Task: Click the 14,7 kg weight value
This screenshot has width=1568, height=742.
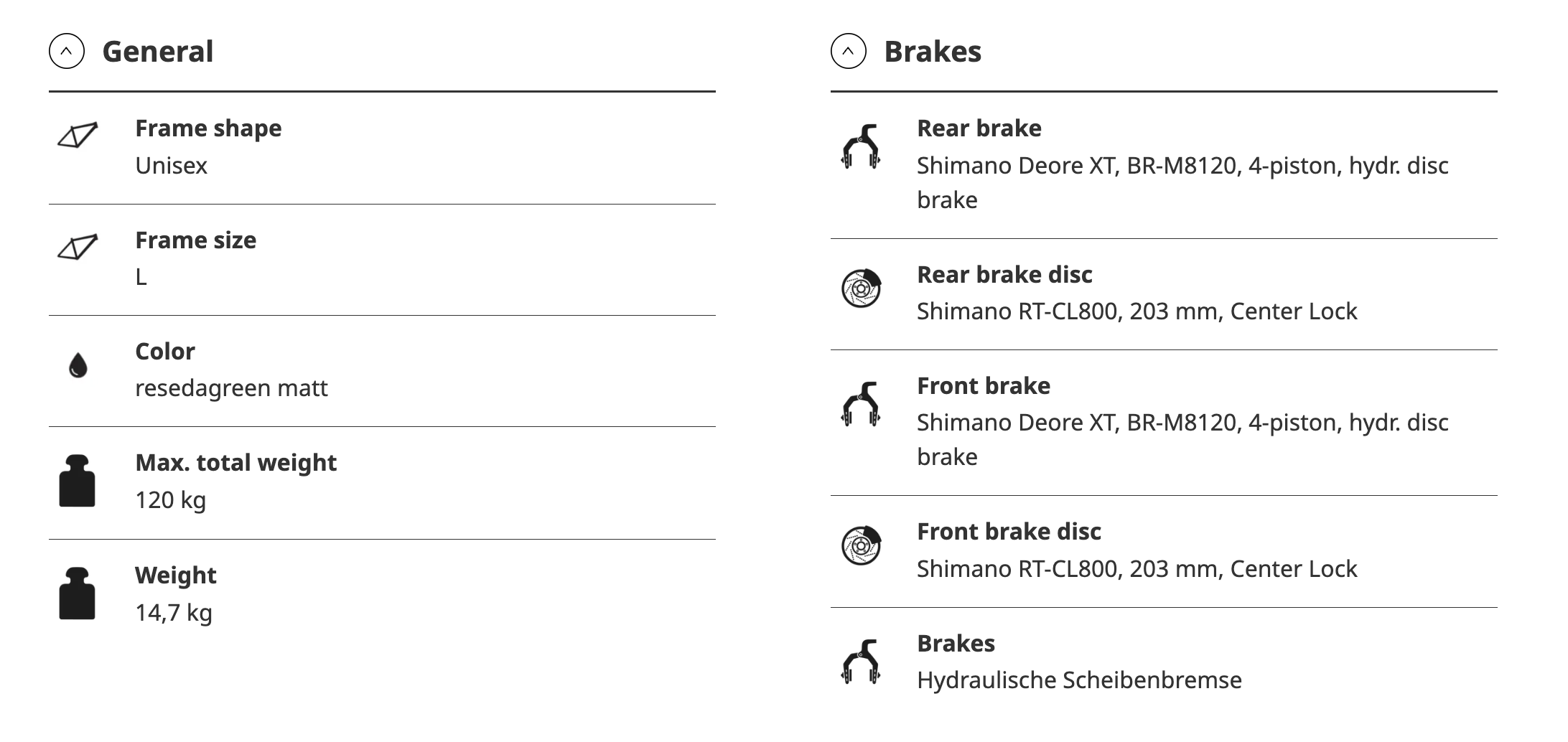Action: [173, 613]
